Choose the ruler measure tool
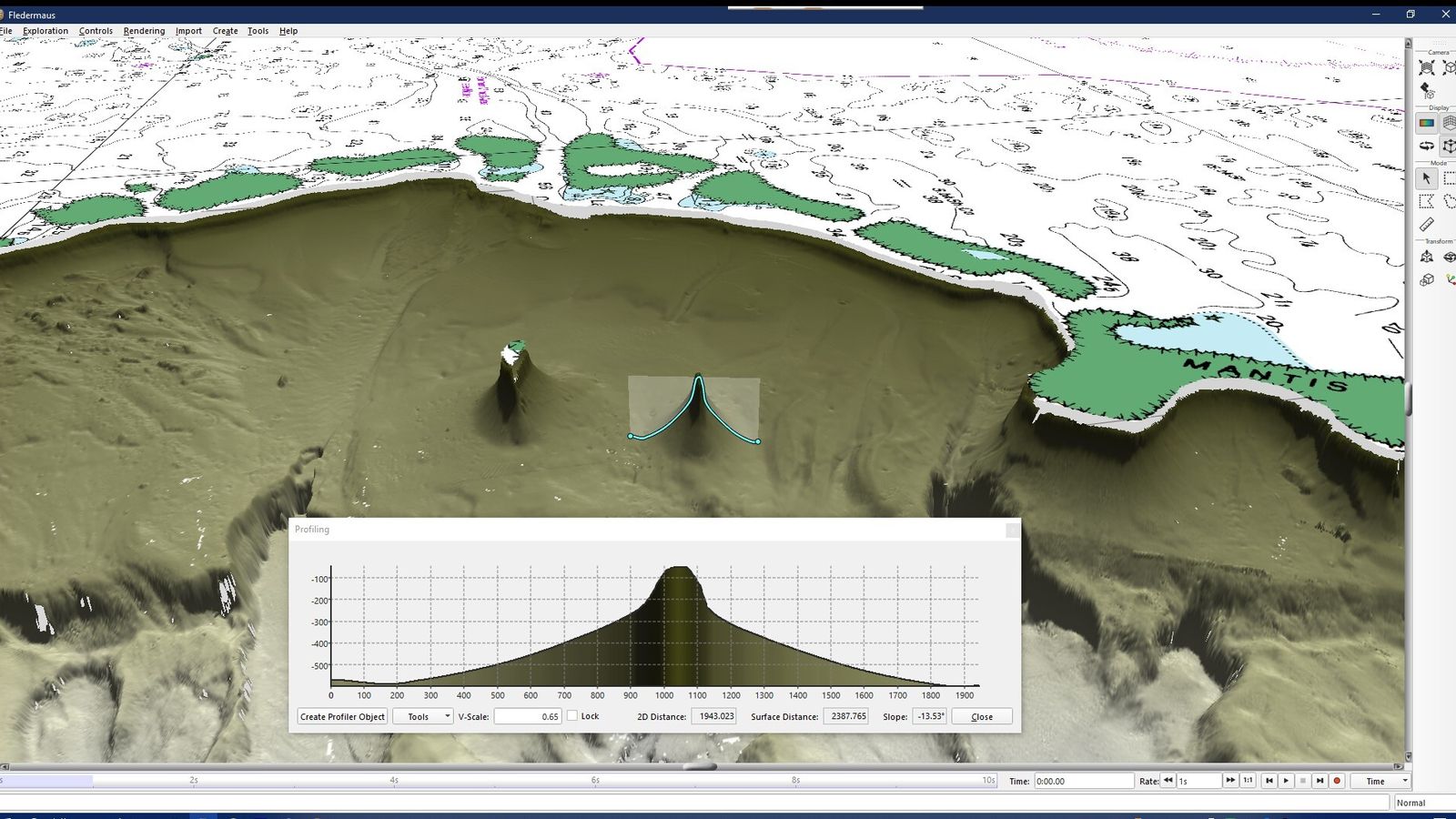The width and height of the screenshot is (1456, 819). coord(1426,225)
